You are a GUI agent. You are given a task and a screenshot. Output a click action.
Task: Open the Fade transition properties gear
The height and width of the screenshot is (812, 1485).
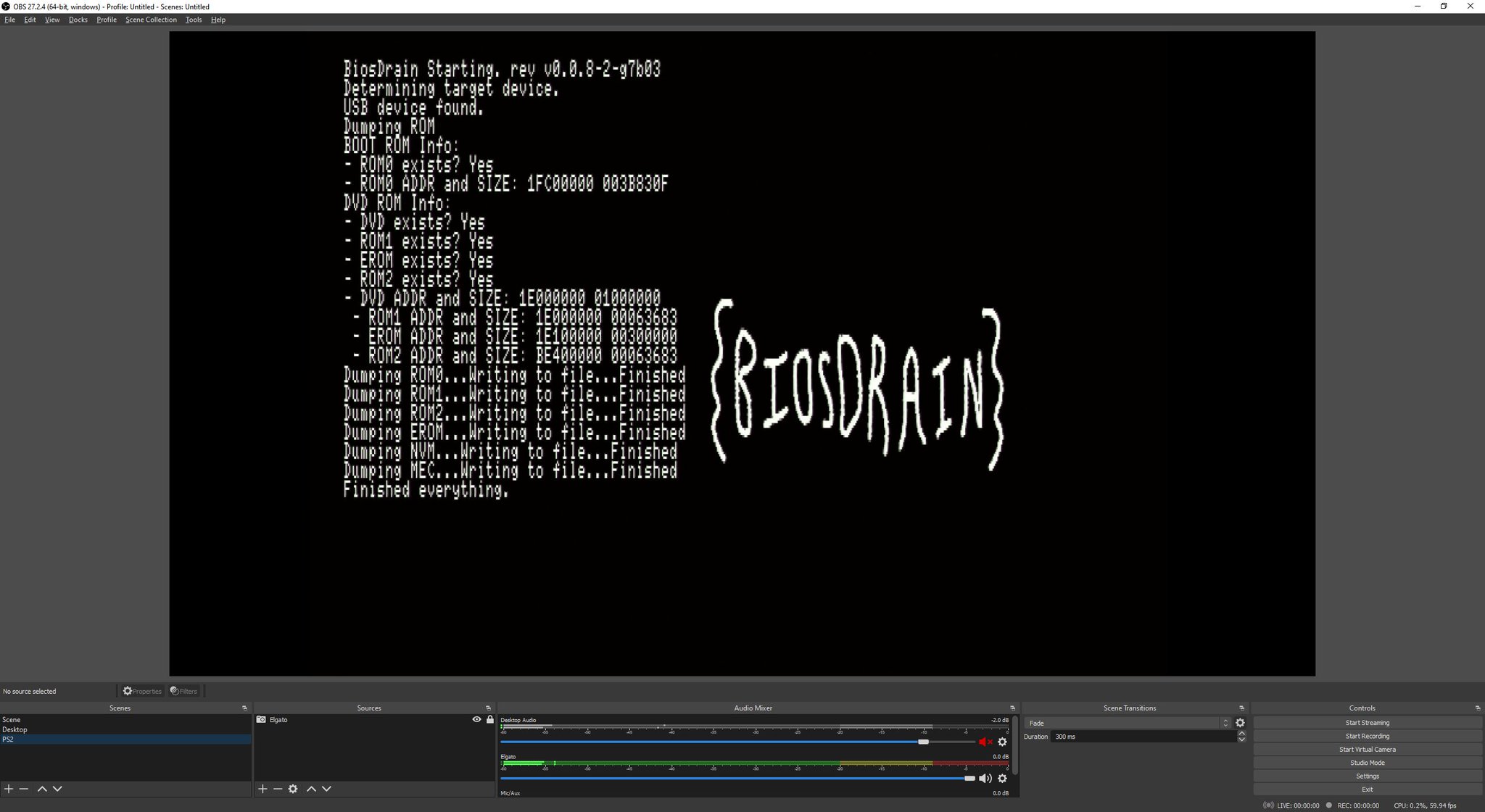pyautogui.click(x=1240, y=723)
